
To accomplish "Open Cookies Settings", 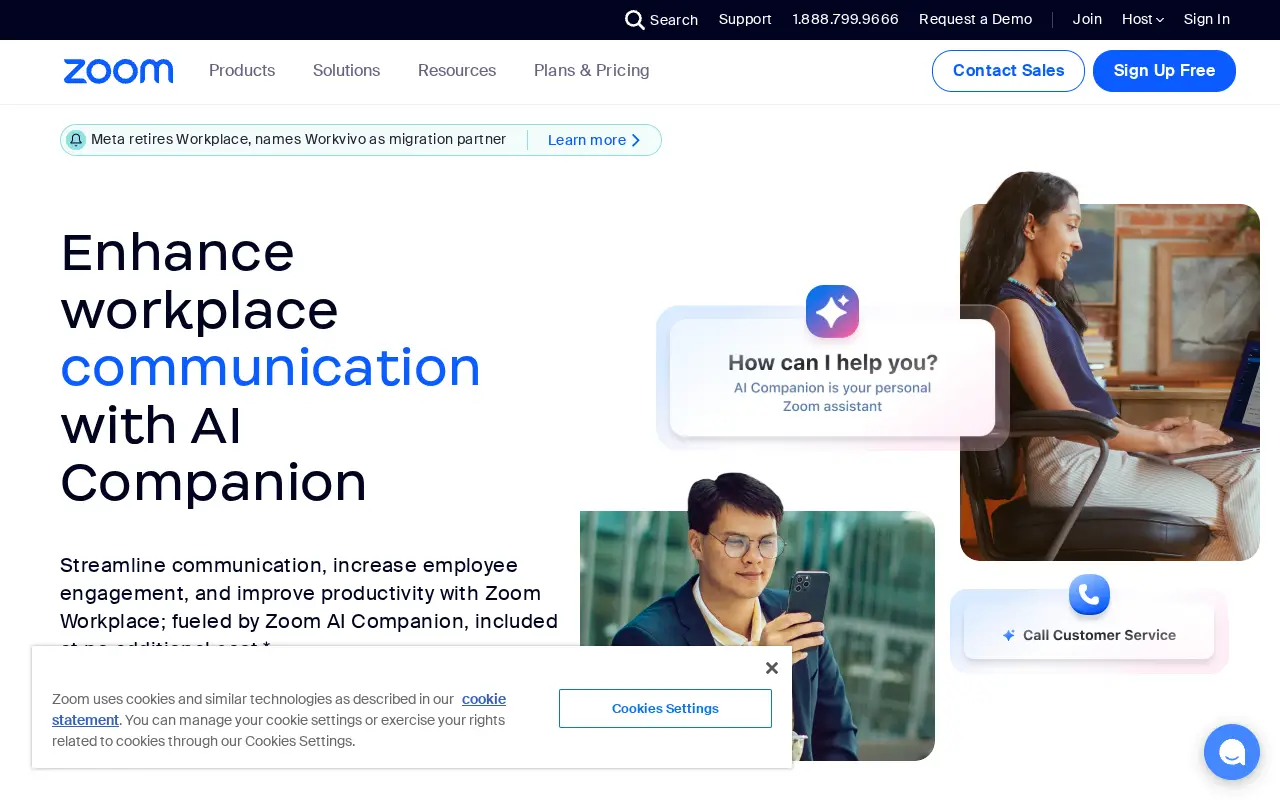I will (x=665, y=708).
